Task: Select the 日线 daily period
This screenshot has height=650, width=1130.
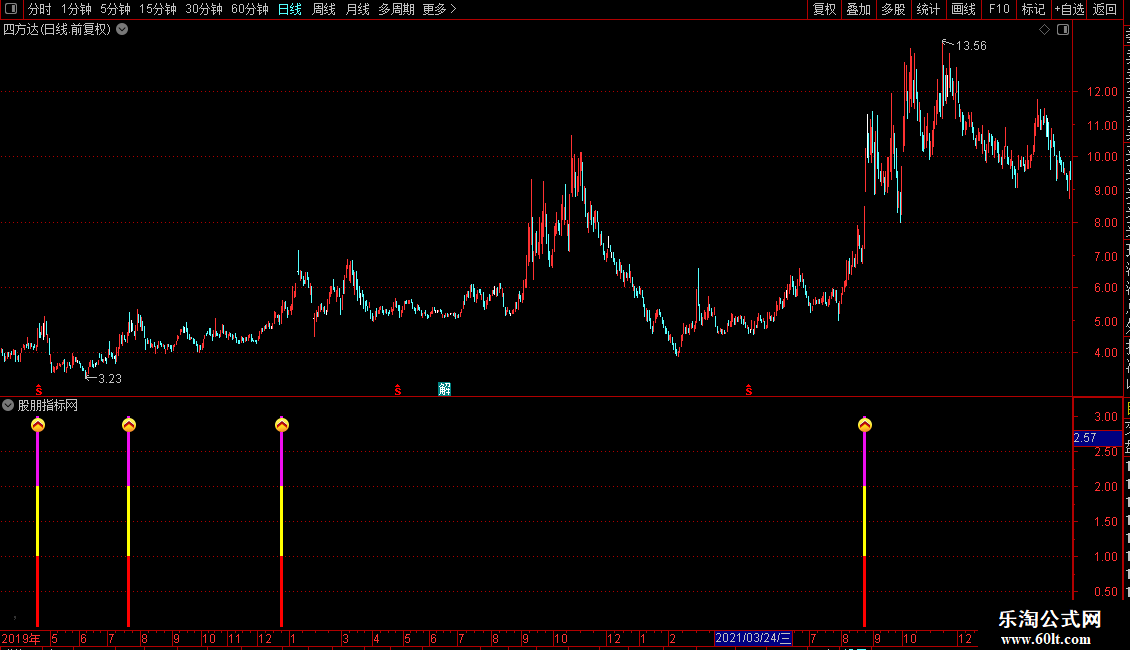Action: point(290,9)
